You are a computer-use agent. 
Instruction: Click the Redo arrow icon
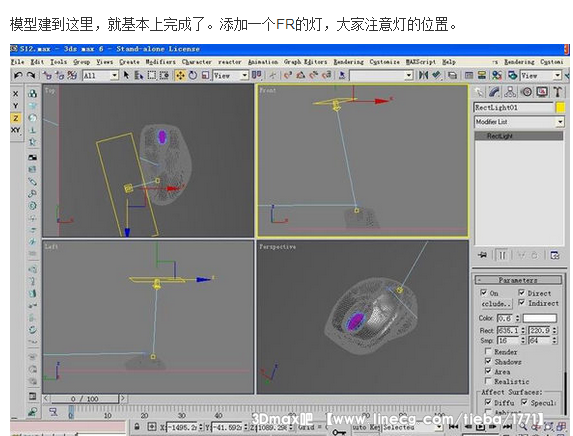pyautogui.click(x=31, y=75)
